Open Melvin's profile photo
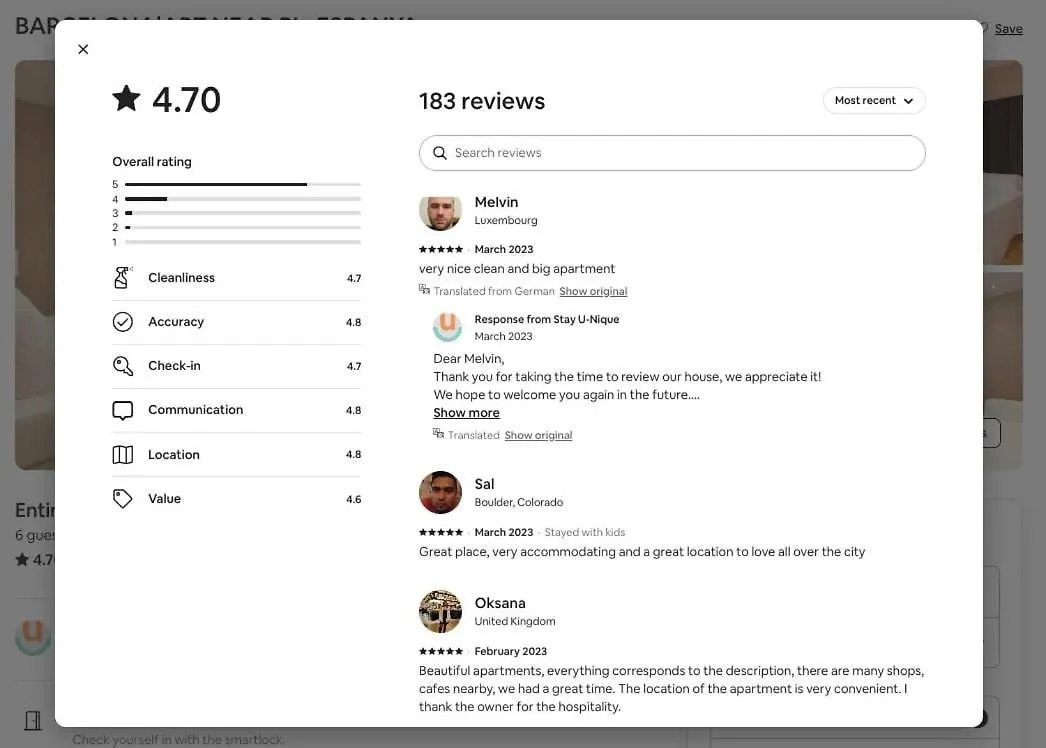Screen dimensions: 1046x748 point(440,212)
